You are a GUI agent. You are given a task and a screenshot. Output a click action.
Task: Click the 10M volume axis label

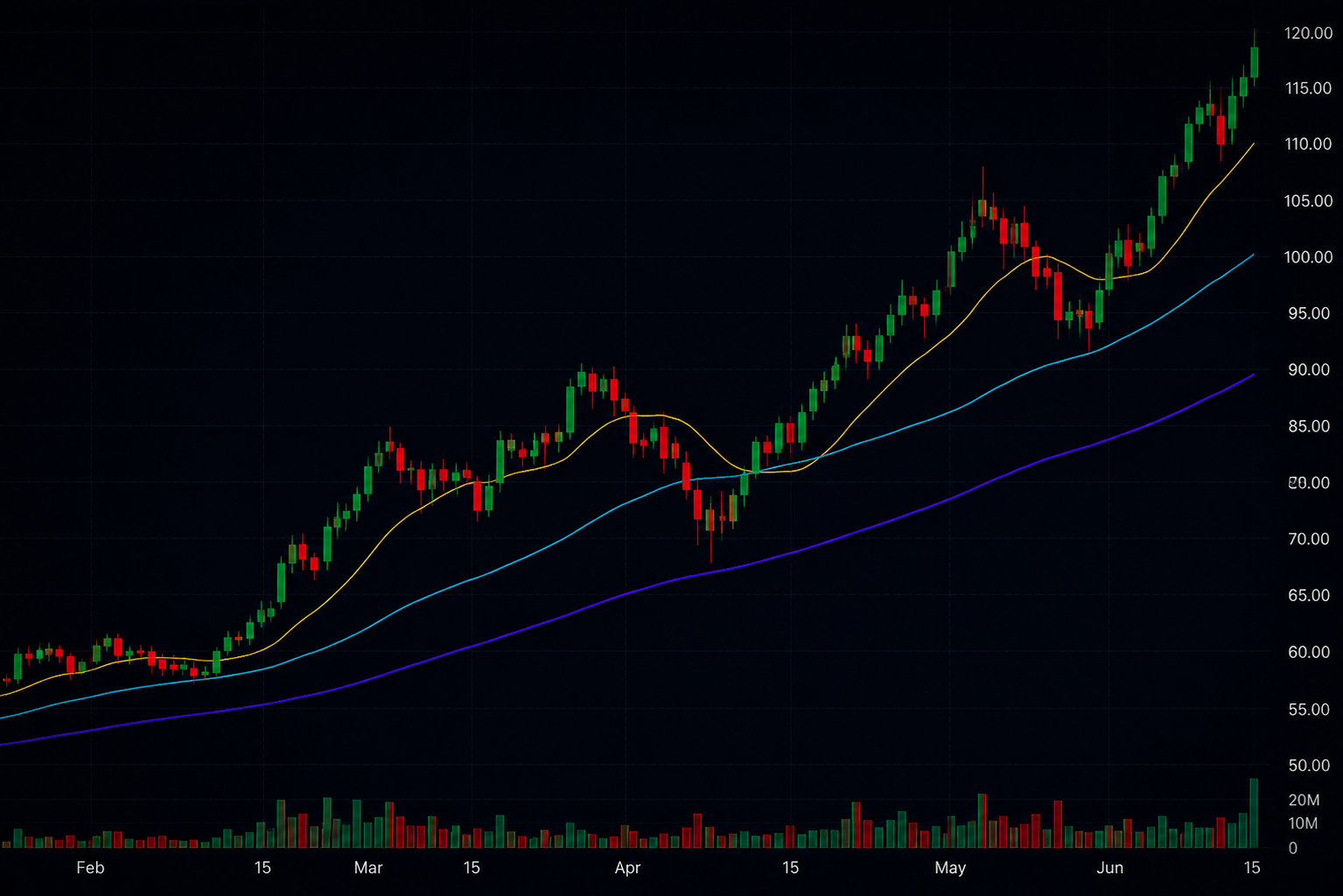(1303, 823)
